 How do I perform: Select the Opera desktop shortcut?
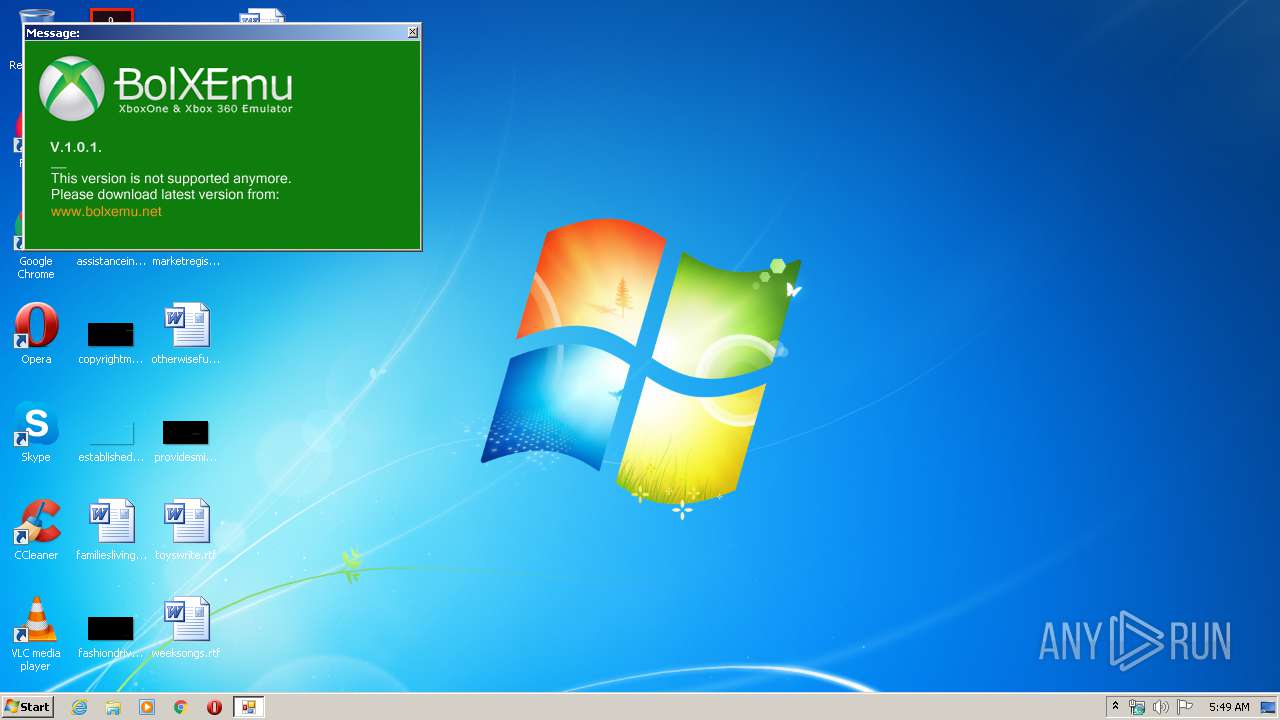tap(36, 334)
